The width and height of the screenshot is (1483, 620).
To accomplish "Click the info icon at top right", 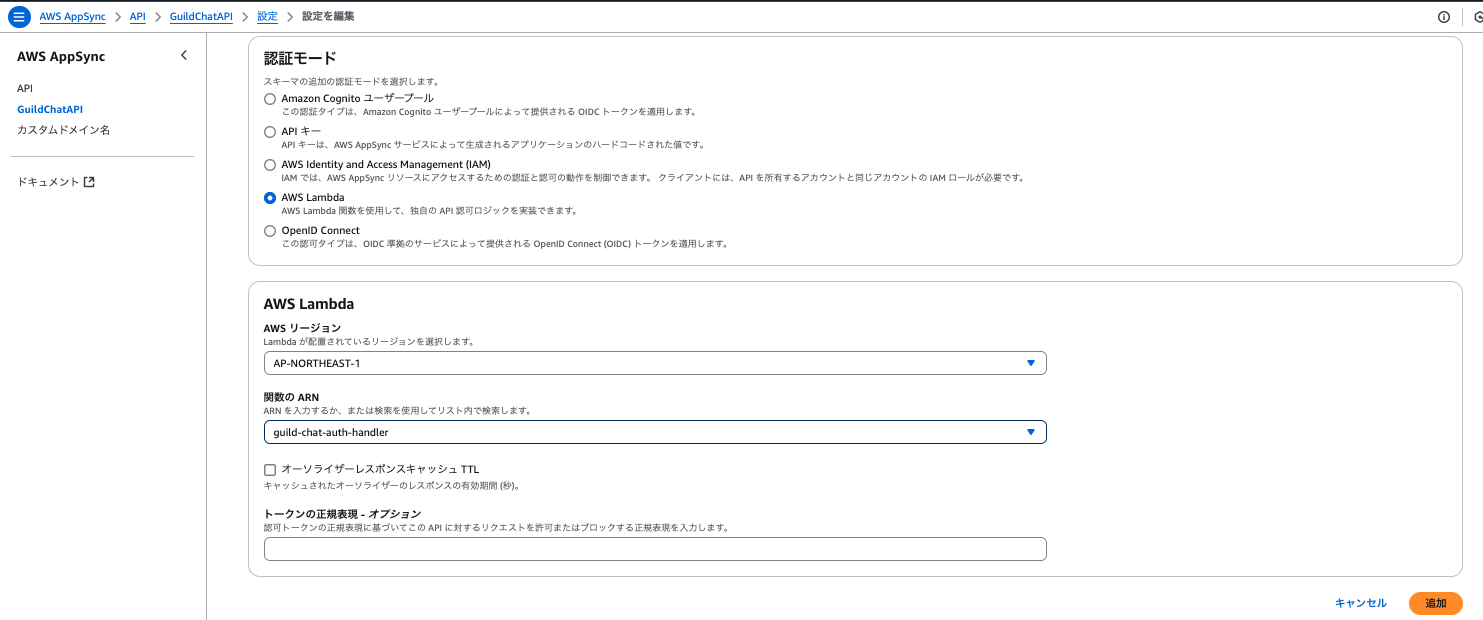I will pos(1443,17).
